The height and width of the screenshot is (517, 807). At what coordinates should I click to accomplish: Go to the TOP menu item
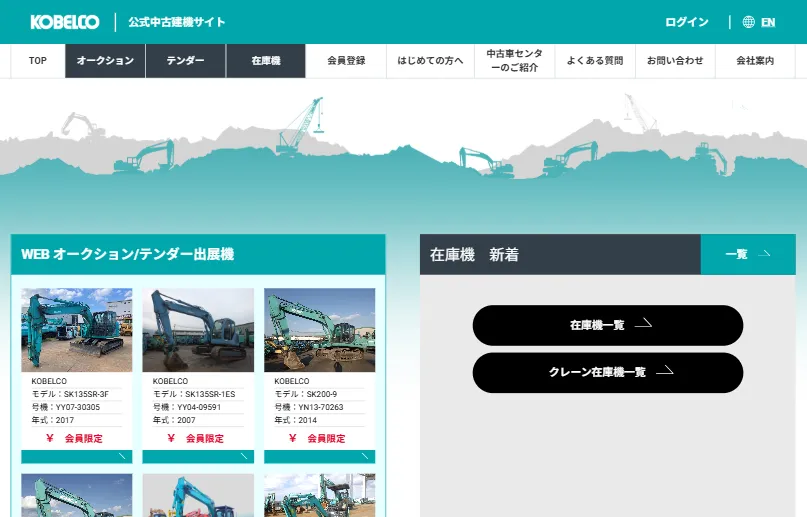(38, 61)
